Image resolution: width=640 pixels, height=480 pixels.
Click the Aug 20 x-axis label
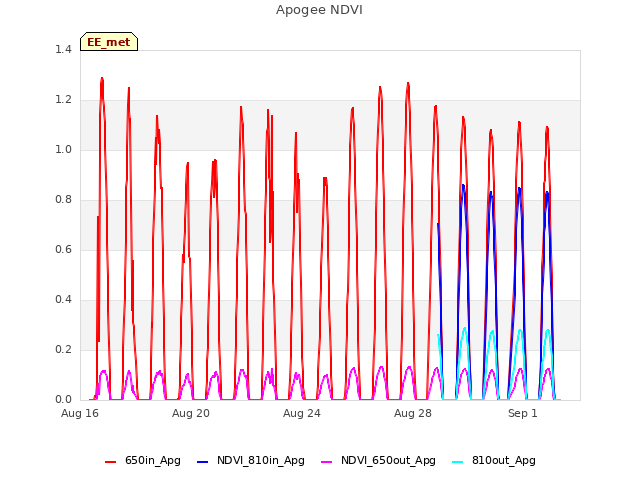pyautogui.click(x=191, y=413)
